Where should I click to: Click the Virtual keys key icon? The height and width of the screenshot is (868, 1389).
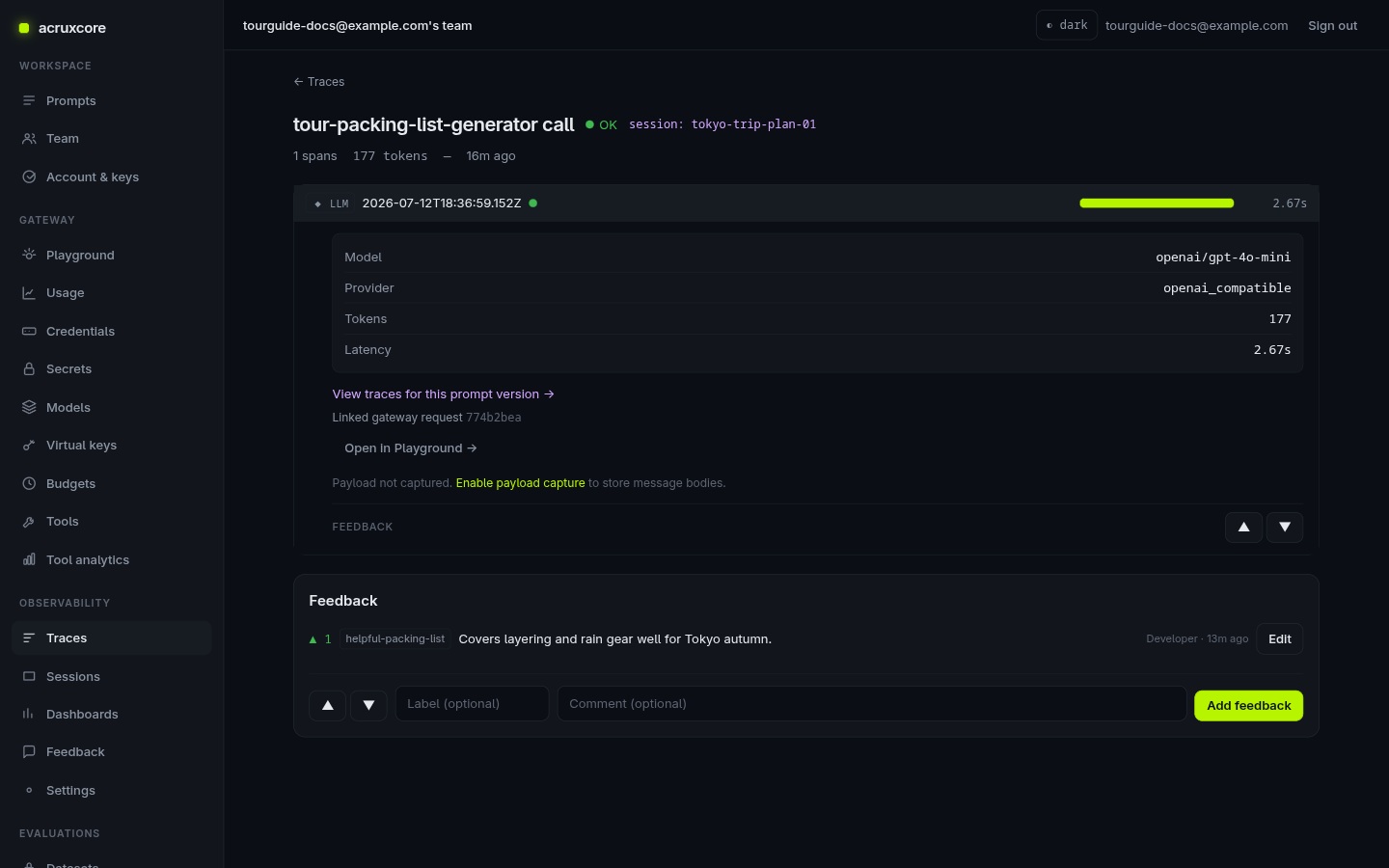click(x=29, y=446)
